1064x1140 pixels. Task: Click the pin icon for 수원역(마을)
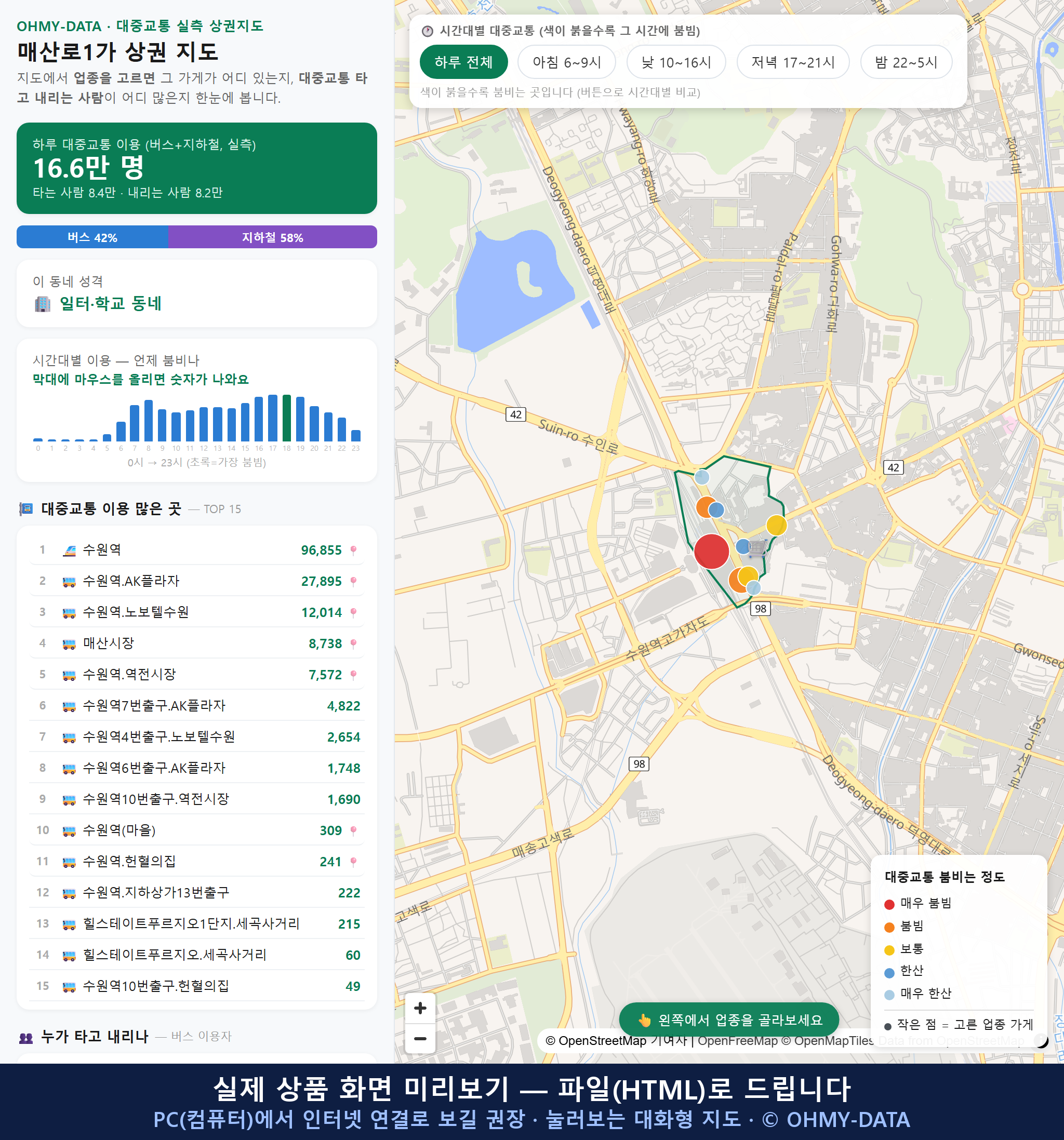point(353,830)
